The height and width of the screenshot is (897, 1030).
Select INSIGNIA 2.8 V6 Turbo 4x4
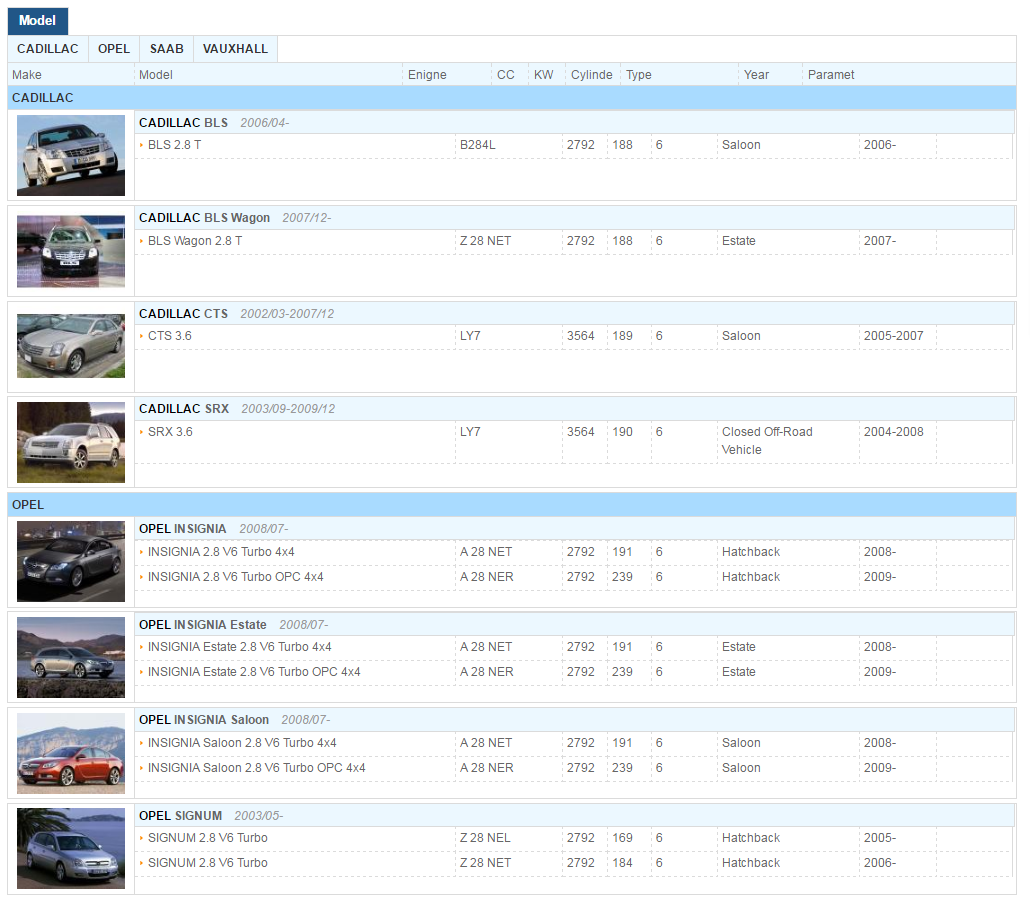221,552
